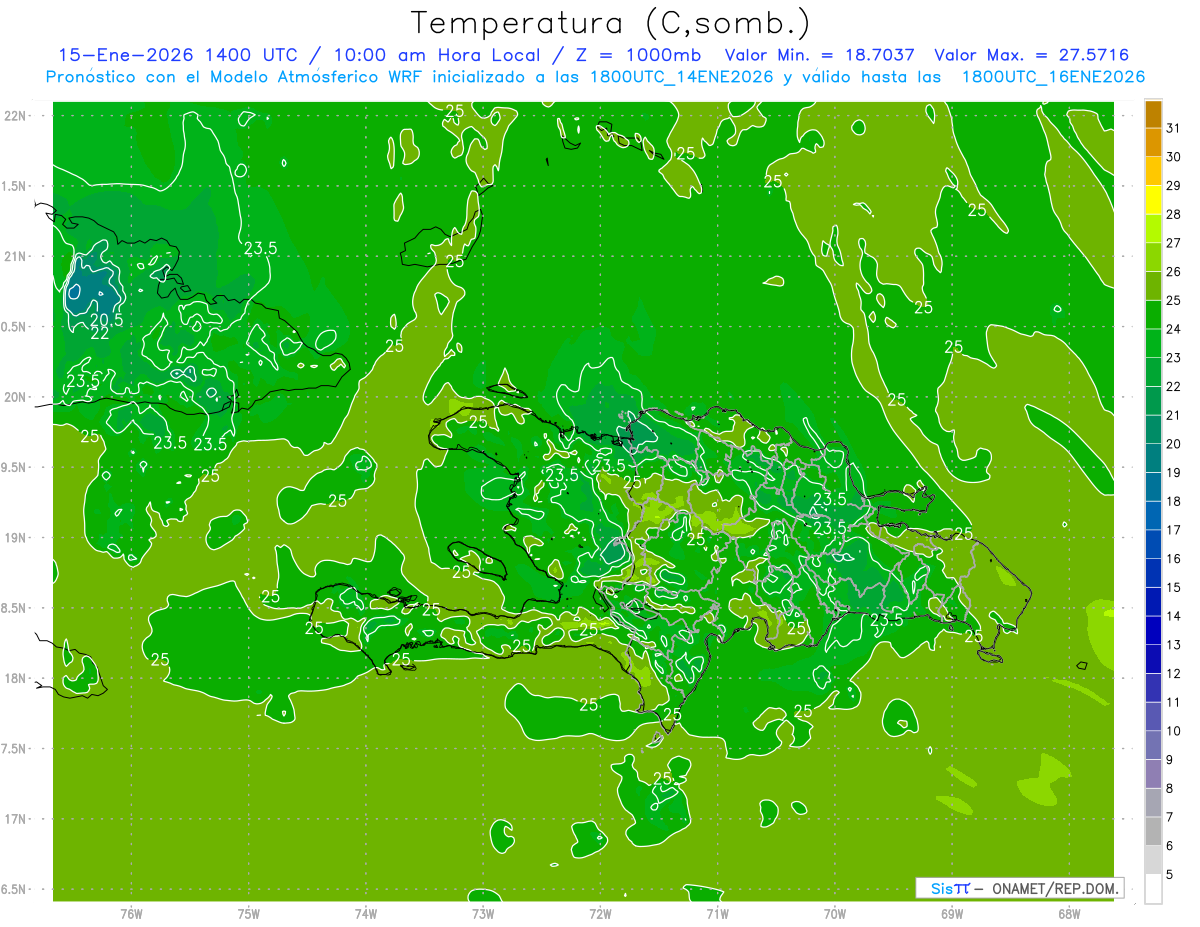Click the '72W' longitude label
1200x927 pixels.
point(600,914)
